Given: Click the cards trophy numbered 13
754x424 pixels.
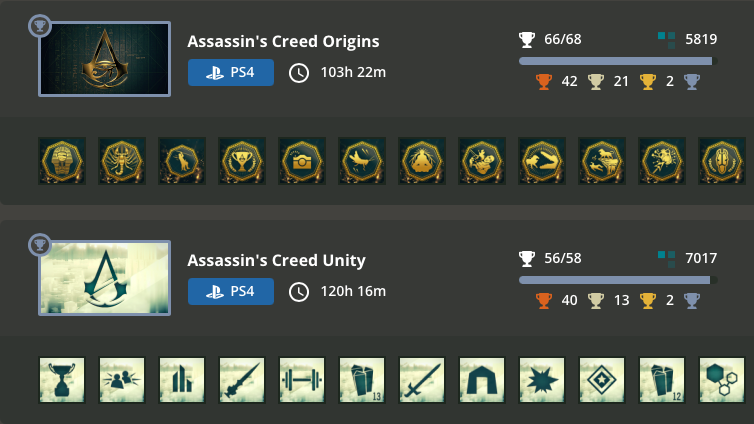Looking at the screenshot, I should click(362, 381).
